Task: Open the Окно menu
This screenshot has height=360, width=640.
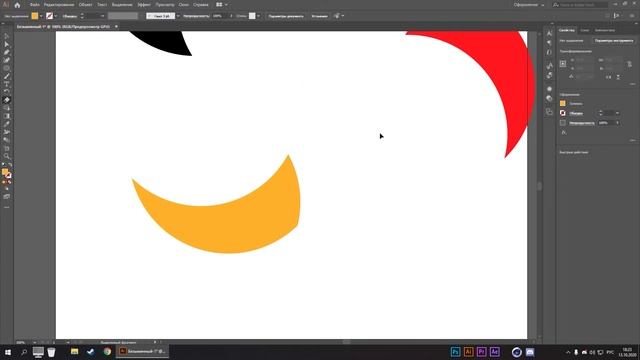Action: coord(183,5)
